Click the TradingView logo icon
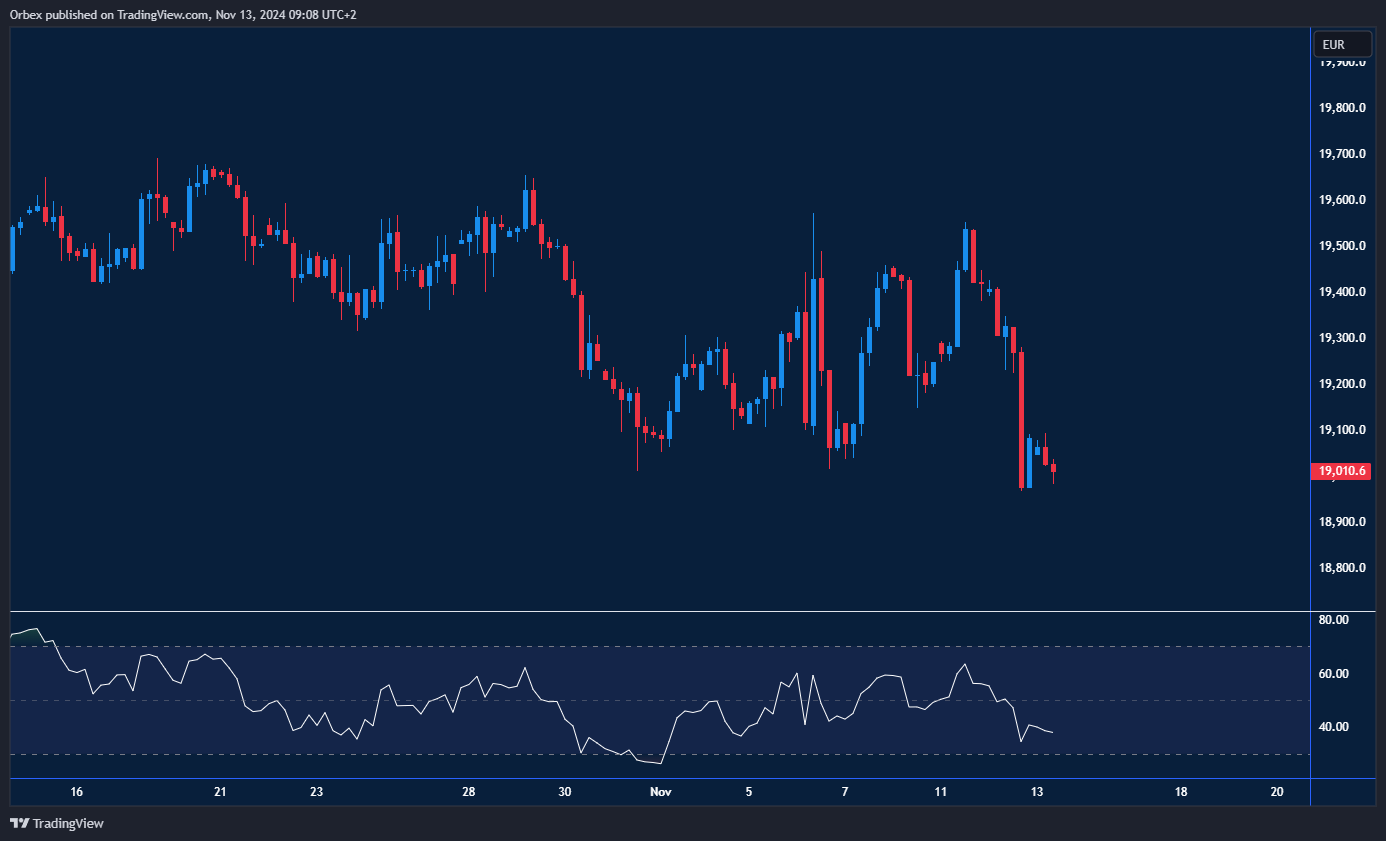Image resolution: width=1386 pixels, height=841 pixels. pos(19,823)
